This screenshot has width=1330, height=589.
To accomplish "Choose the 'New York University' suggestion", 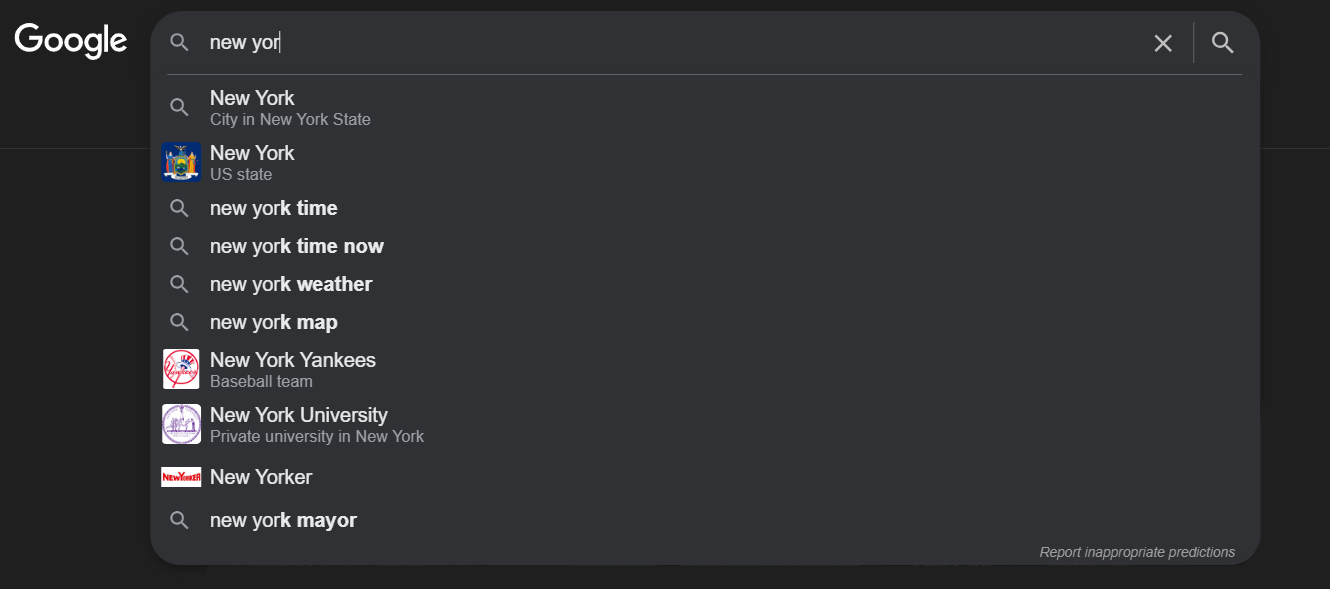I will [x=298, y=424].
